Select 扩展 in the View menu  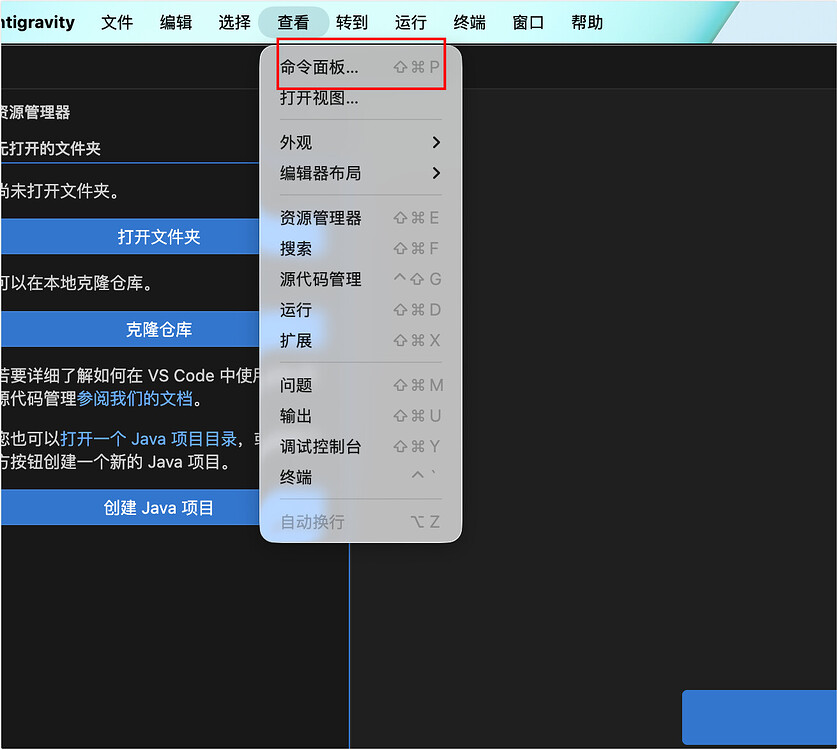pyautogui.click(x=361, y=341)
